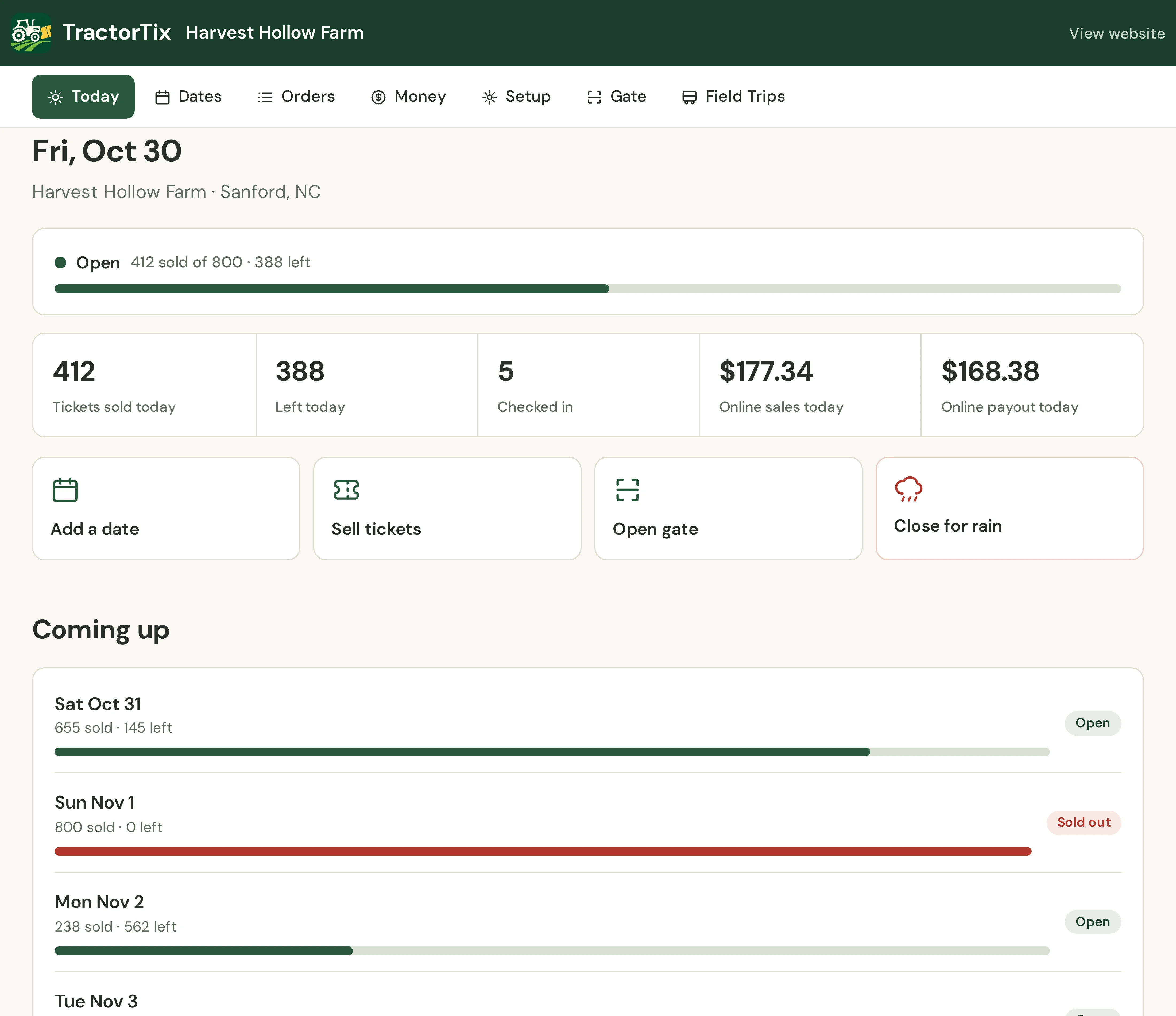The height and width of the screenshot is (1016, 1176).
Task: Click the calendar icon on the Add a date card
Action: tap(65, 490)
